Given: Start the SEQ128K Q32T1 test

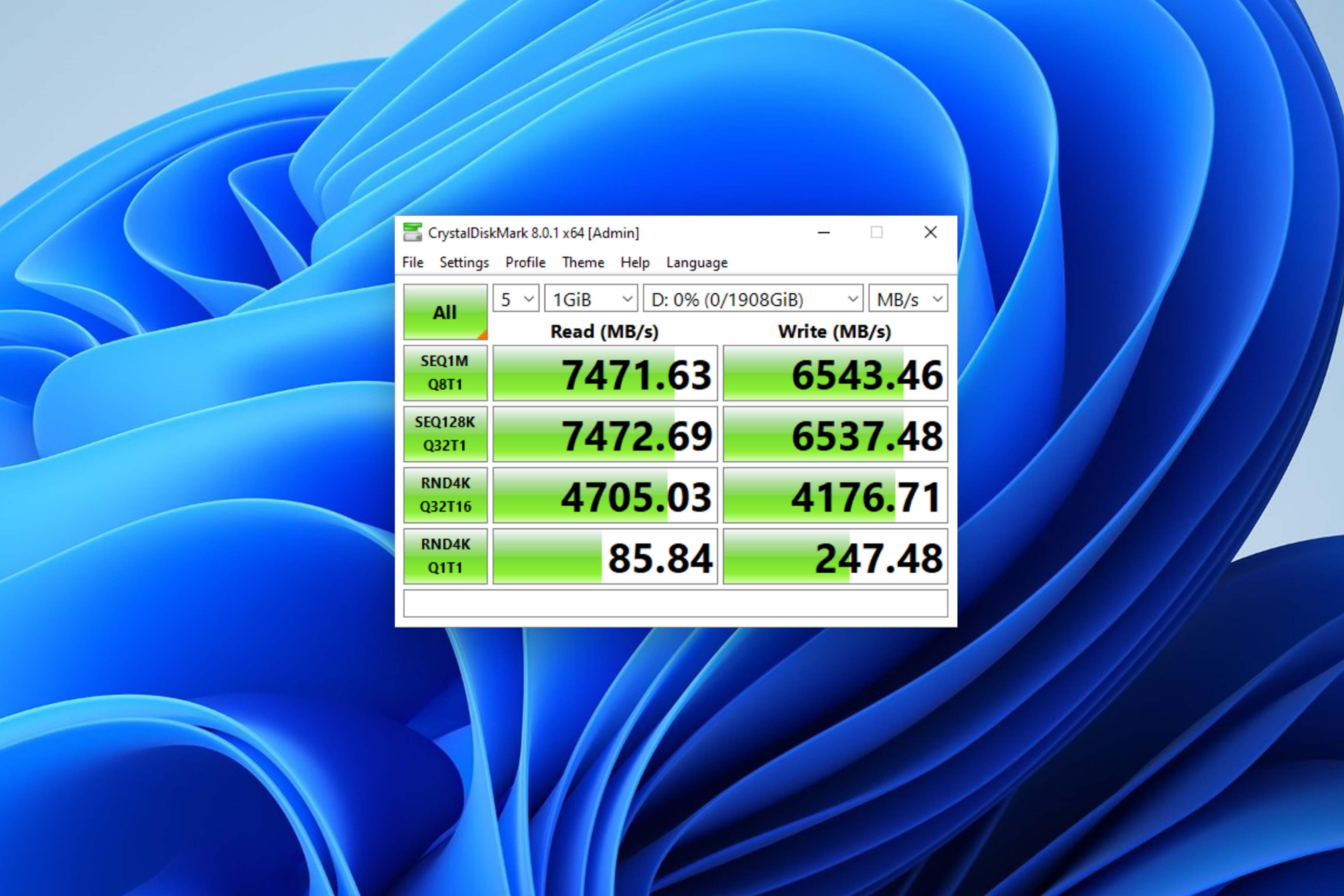Looking at the screenshot, I should pyautogui.click(x=445, y=434).
